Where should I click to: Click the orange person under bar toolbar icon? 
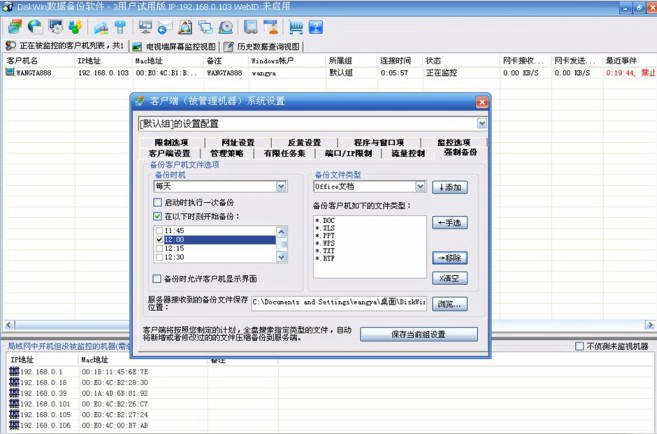click(271, 27)
